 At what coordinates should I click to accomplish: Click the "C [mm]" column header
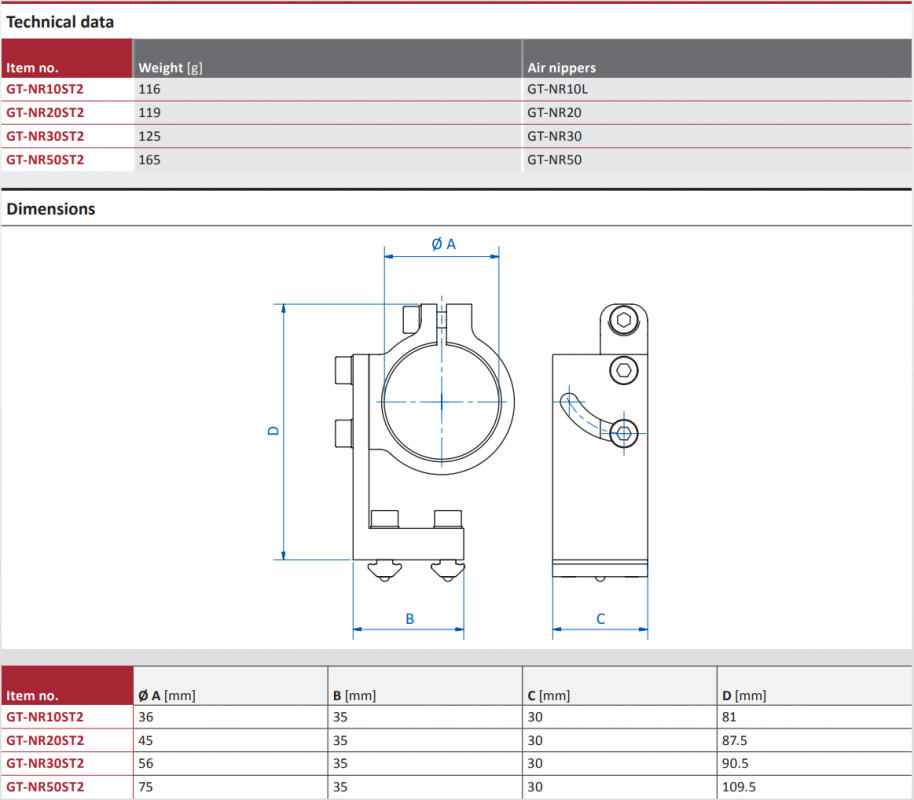549,696
